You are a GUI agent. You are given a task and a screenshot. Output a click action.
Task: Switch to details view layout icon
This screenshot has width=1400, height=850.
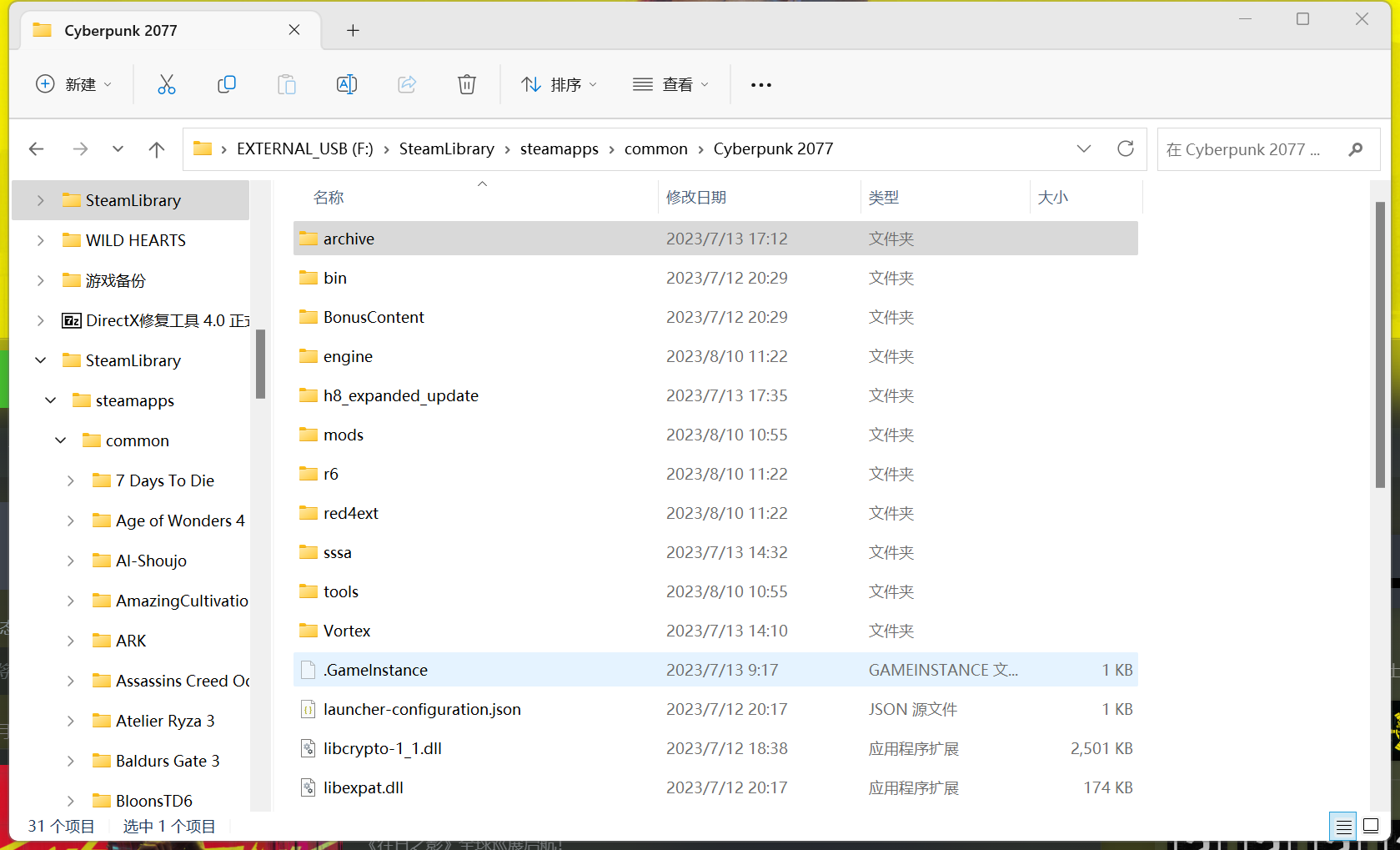1343,827
